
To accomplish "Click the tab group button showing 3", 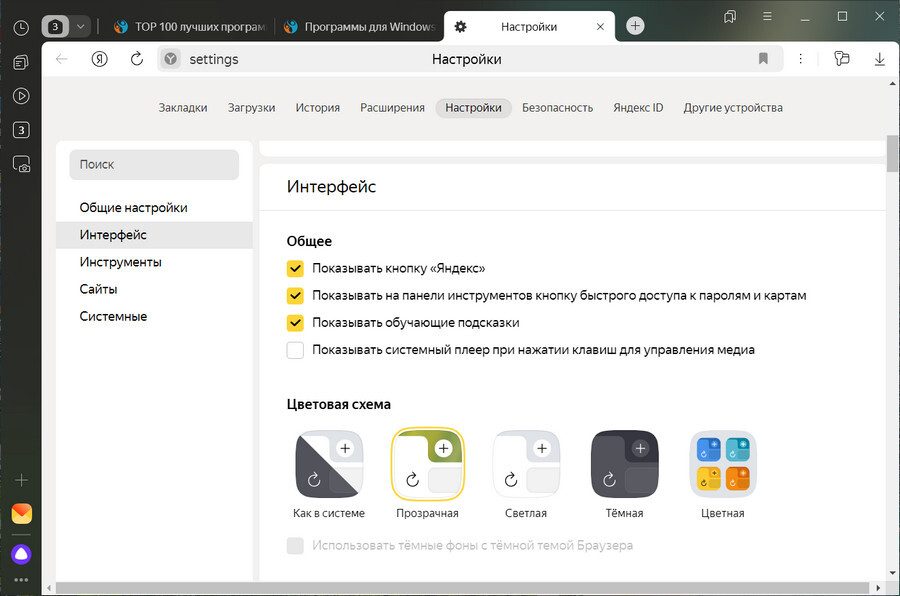I will [x=55, y=26].
